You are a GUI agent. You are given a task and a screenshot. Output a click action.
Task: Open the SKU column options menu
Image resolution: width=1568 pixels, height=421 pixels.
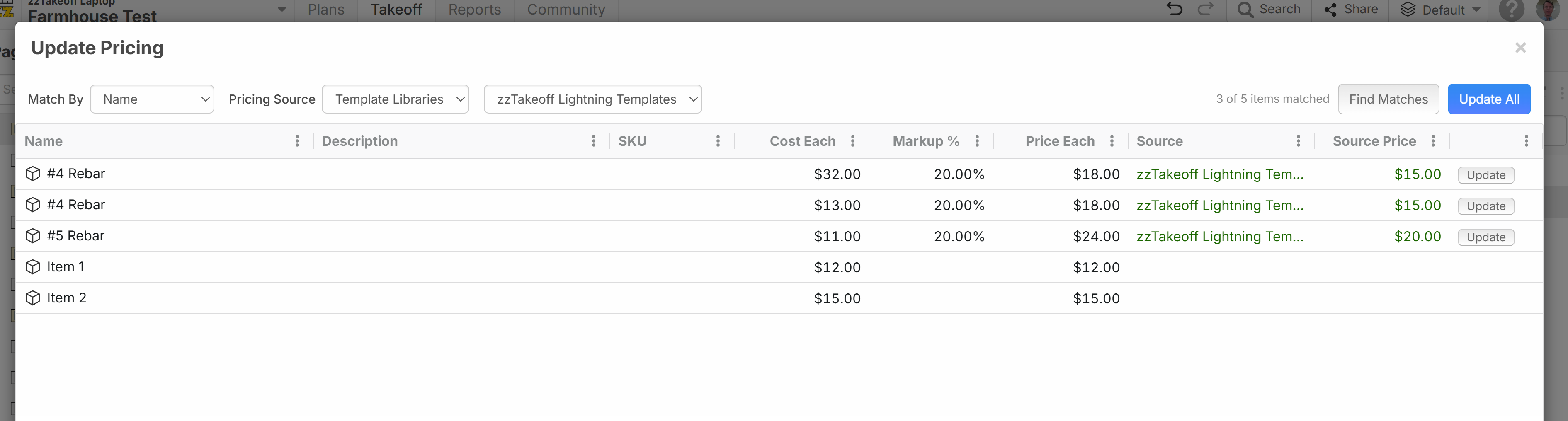tap(718, 141)
